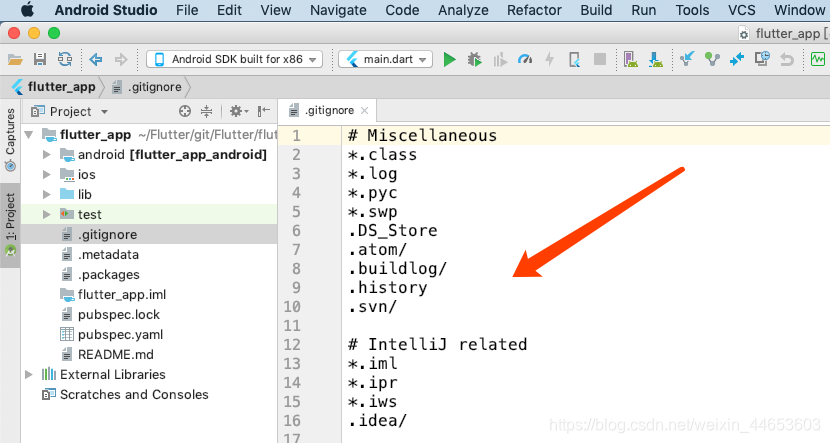The width and height of the screenshot is (830, 443).
Task: Open the Build menu
Action: coord(596,10)
